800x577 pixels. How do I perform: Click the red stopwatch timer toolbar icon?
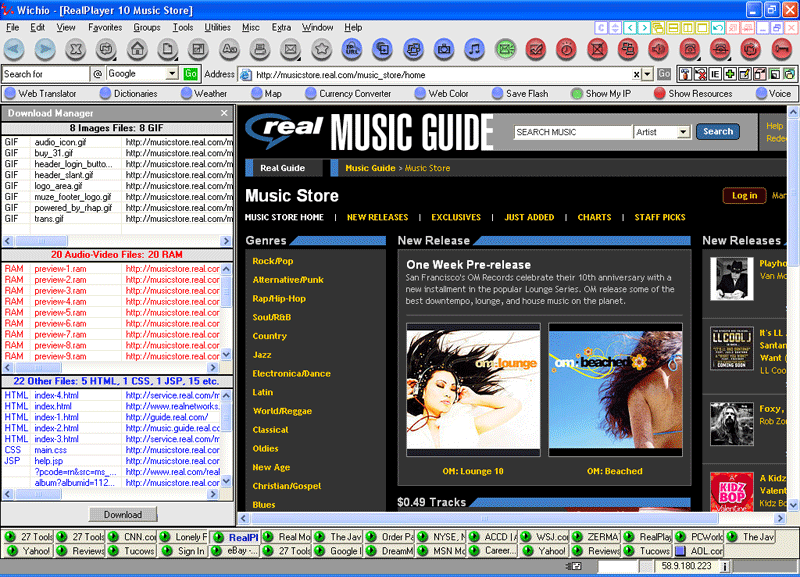pos(566,49)
